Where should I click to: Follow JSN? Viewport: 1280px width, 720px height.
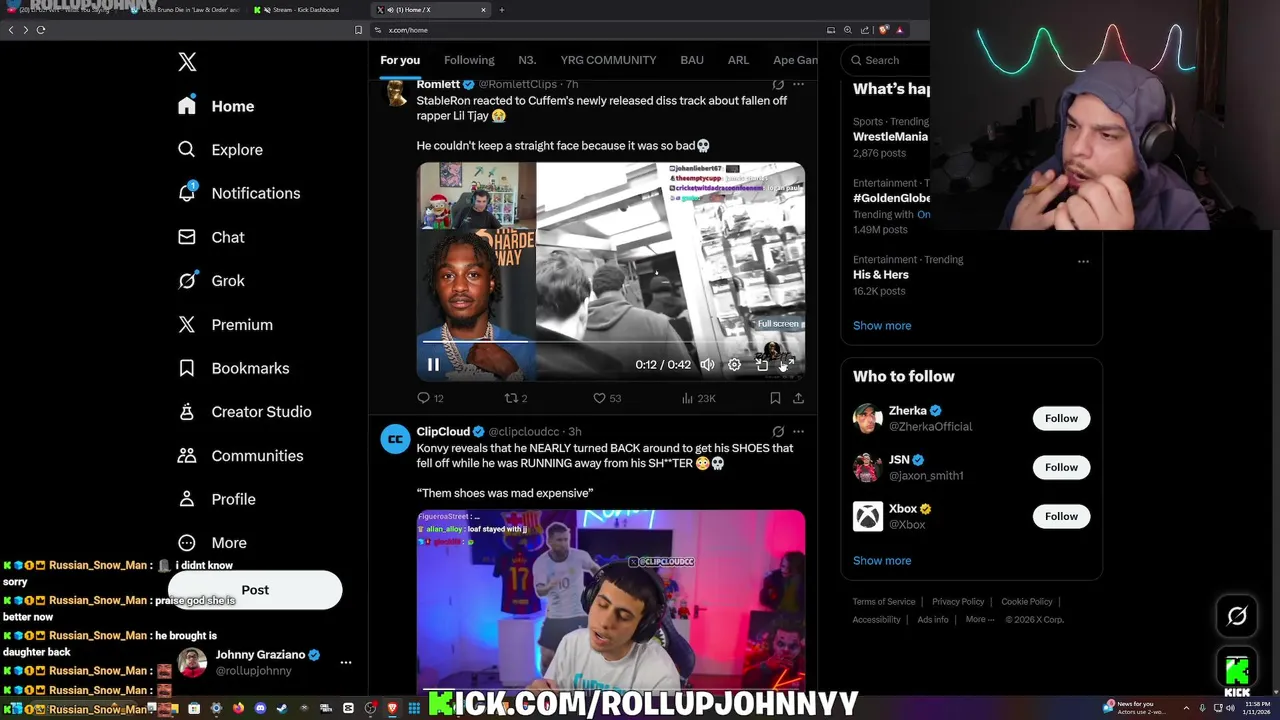(x=1061, y=467)
